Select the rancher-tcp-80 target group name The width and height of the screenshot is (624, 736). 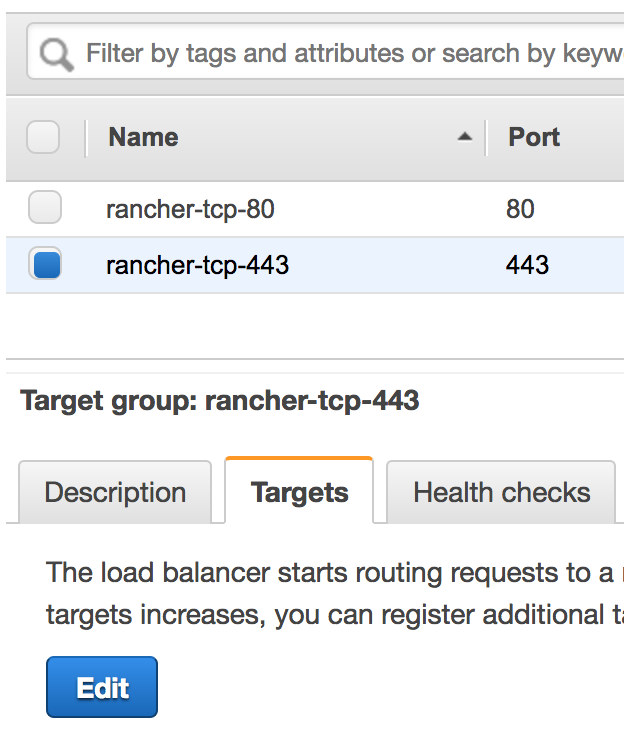(190, 209)
